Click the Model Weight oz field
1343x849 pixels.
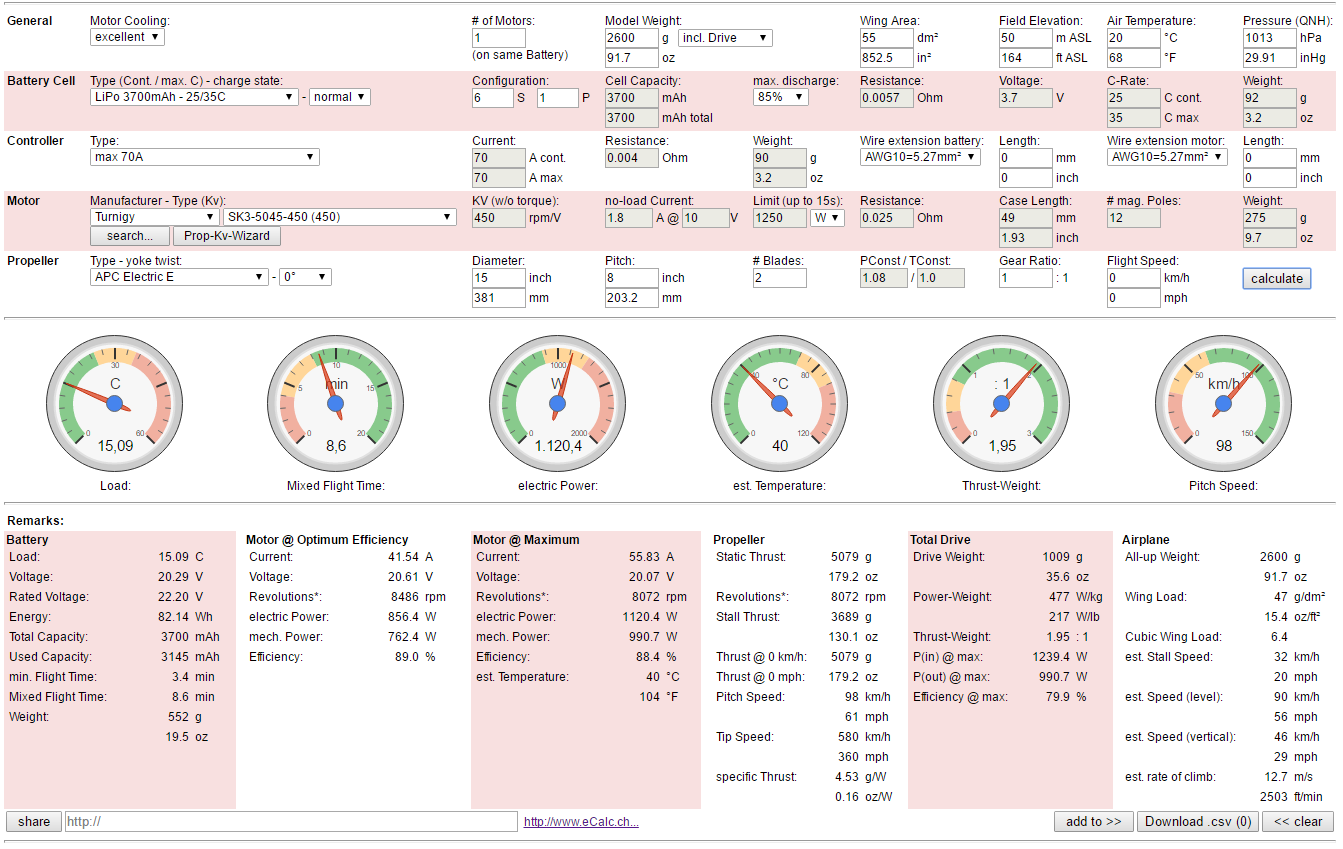pyautogui.click(x=631, y=58)
